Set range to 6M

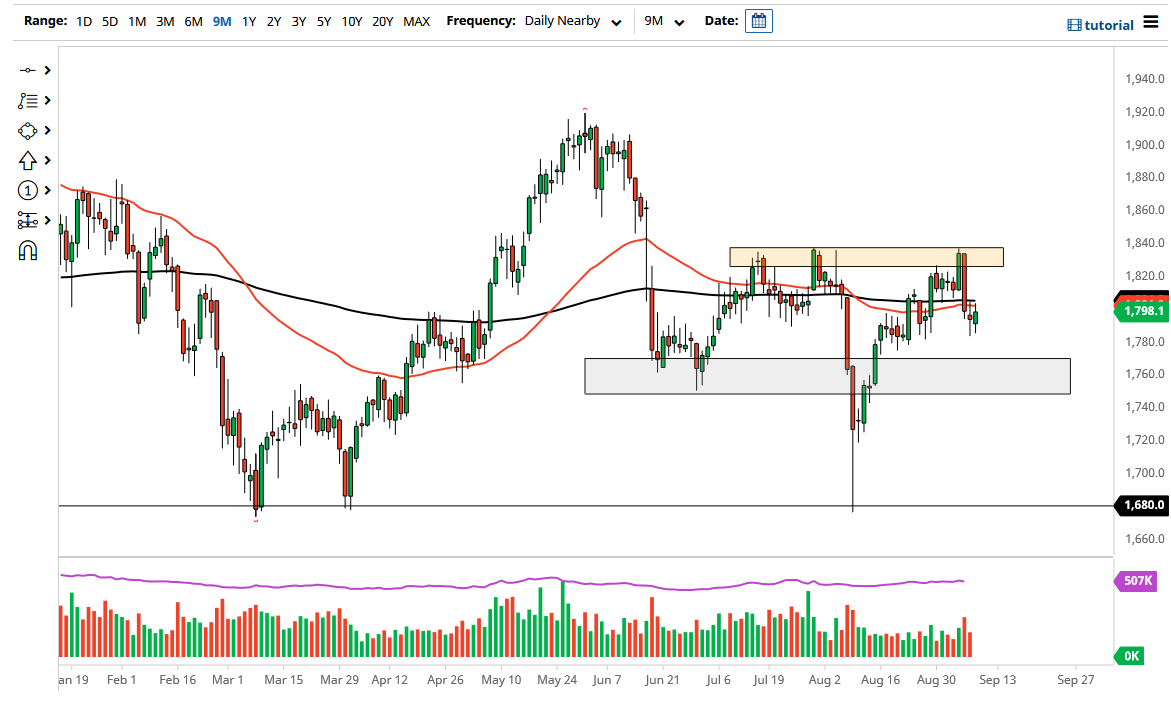193,21
